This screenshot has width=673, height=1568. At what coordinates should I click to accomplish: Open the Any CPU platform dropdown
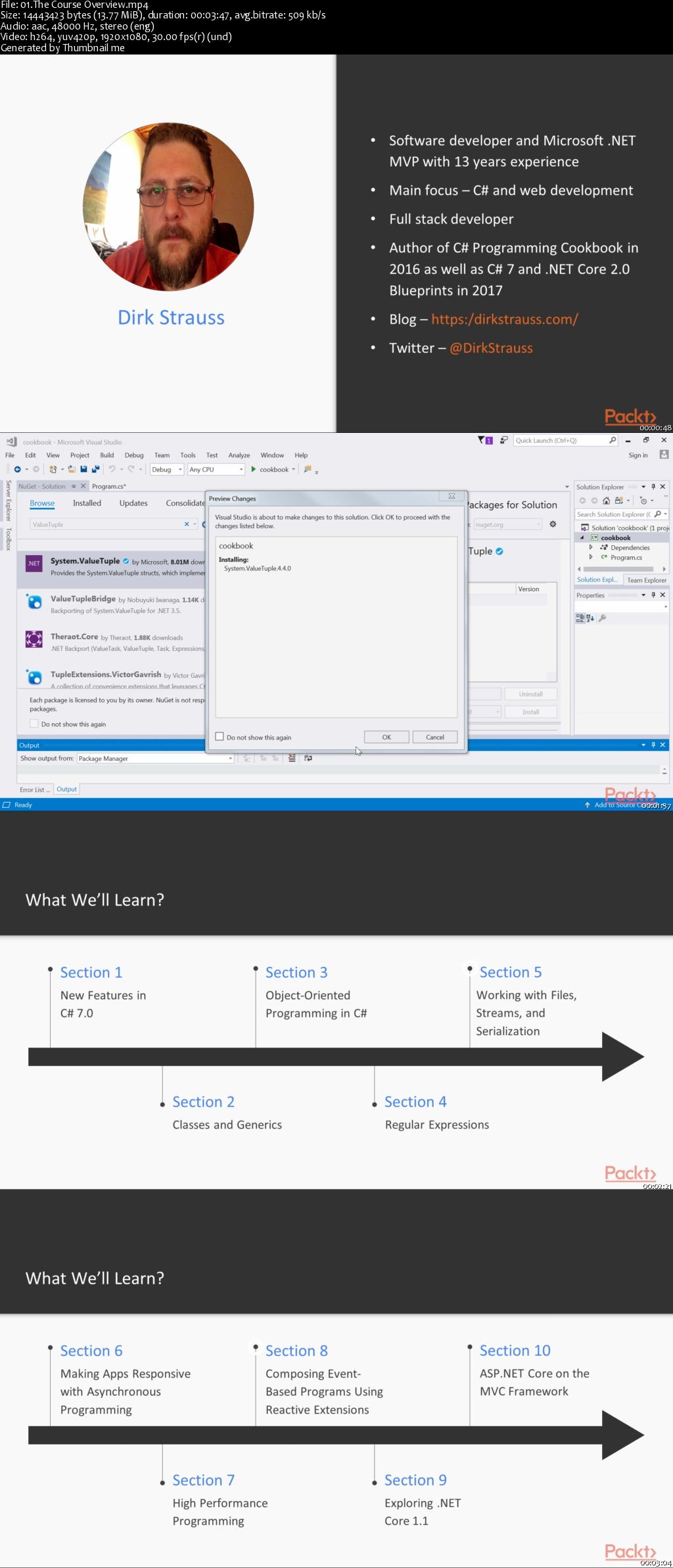(216, 469)
